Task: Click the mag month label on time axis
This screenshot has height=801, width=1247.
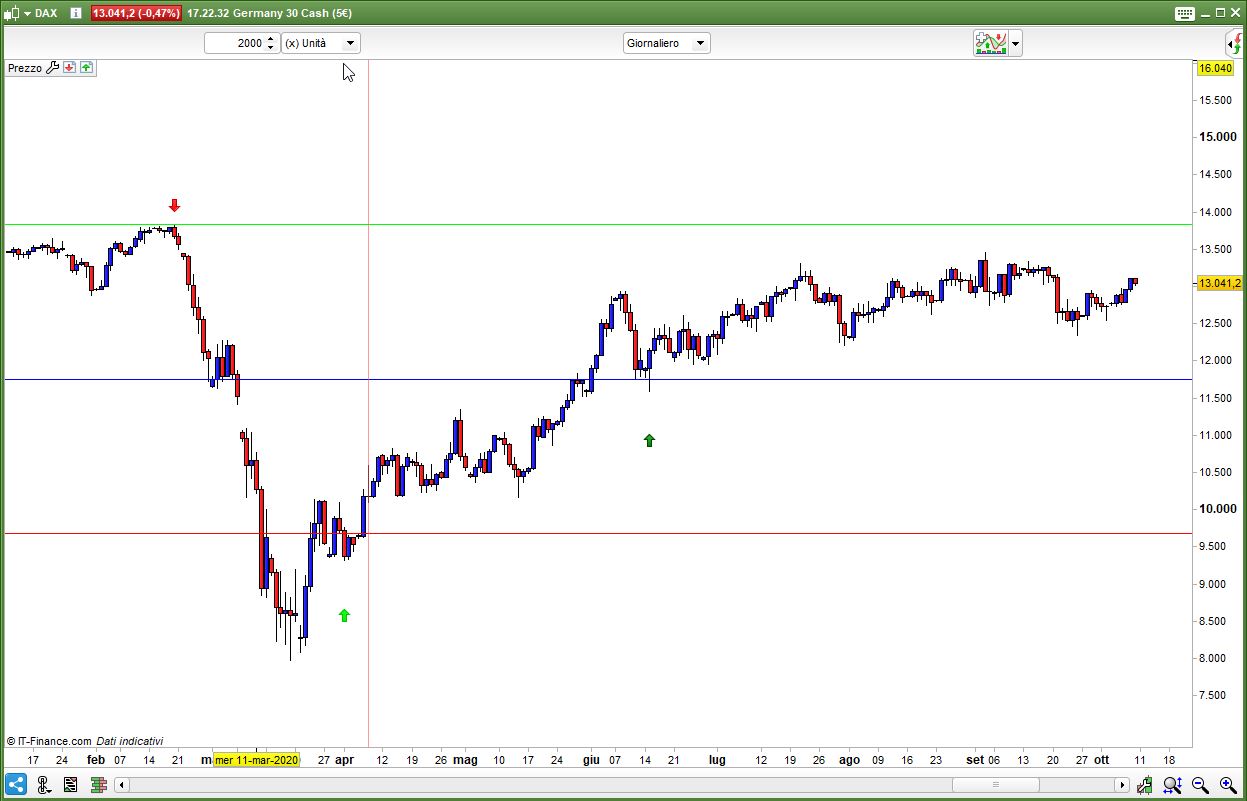Action: [x=465, y=760]
